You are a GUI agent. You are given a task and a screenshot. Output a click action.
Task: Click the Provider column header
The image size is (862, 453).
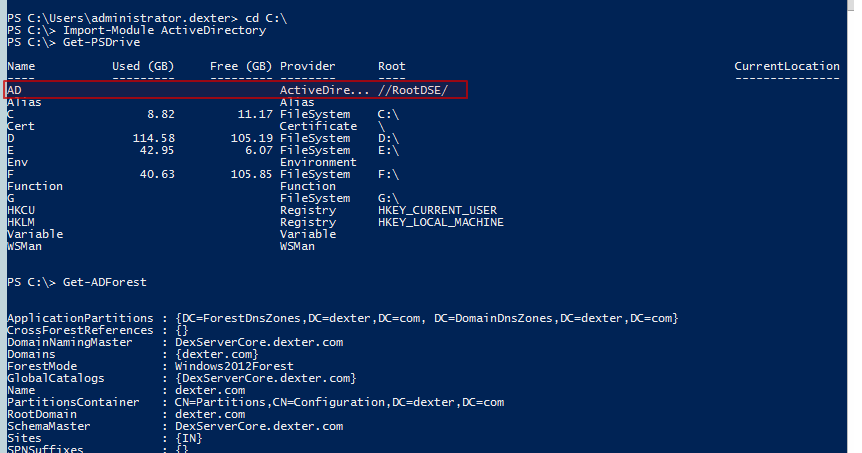point(307,66)
